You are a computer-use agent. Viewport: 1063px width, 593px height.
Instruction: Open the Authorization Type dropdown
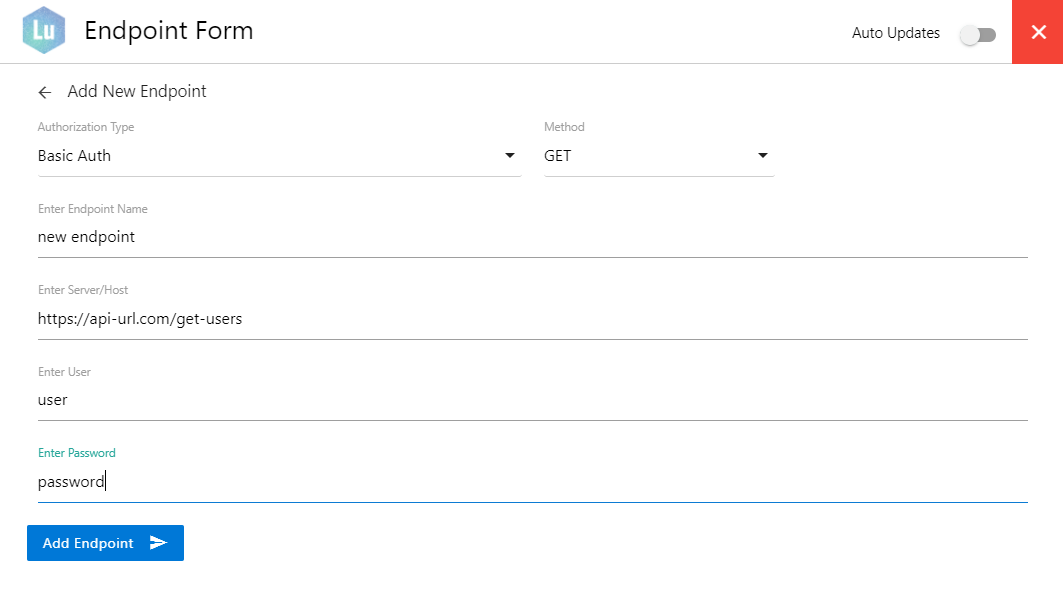[x=279, y=156]
